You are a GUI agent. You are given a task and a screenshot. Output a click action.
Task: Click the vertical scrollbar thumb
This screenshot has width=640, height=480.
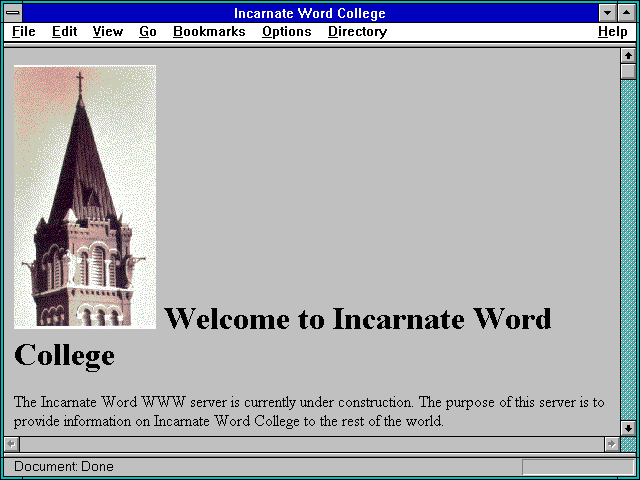click(628, 71)
